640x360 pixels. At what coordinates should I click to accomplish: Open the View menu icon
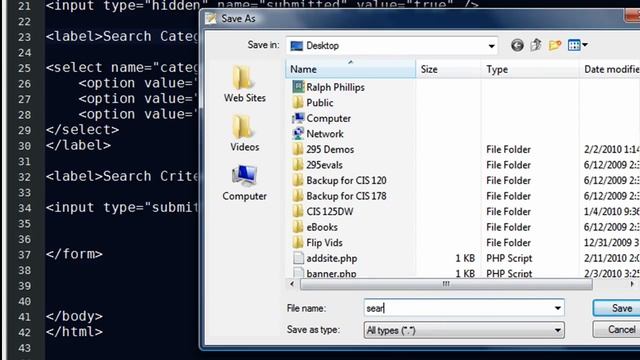click(574, 45)
